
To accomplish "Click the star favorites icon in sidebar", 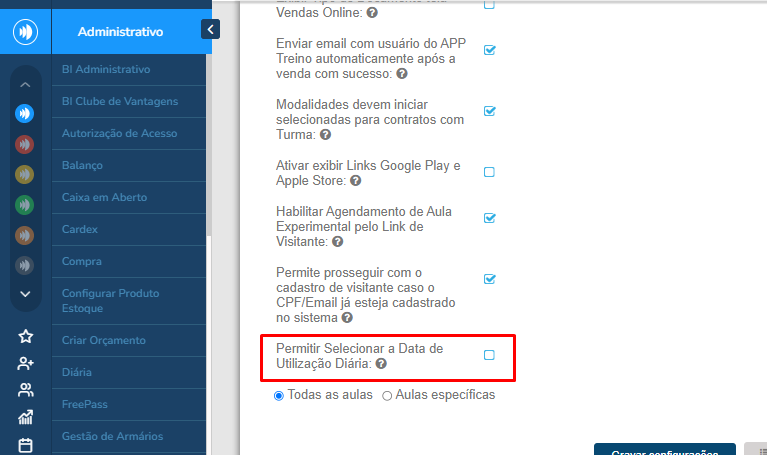I will coord(26,336).
